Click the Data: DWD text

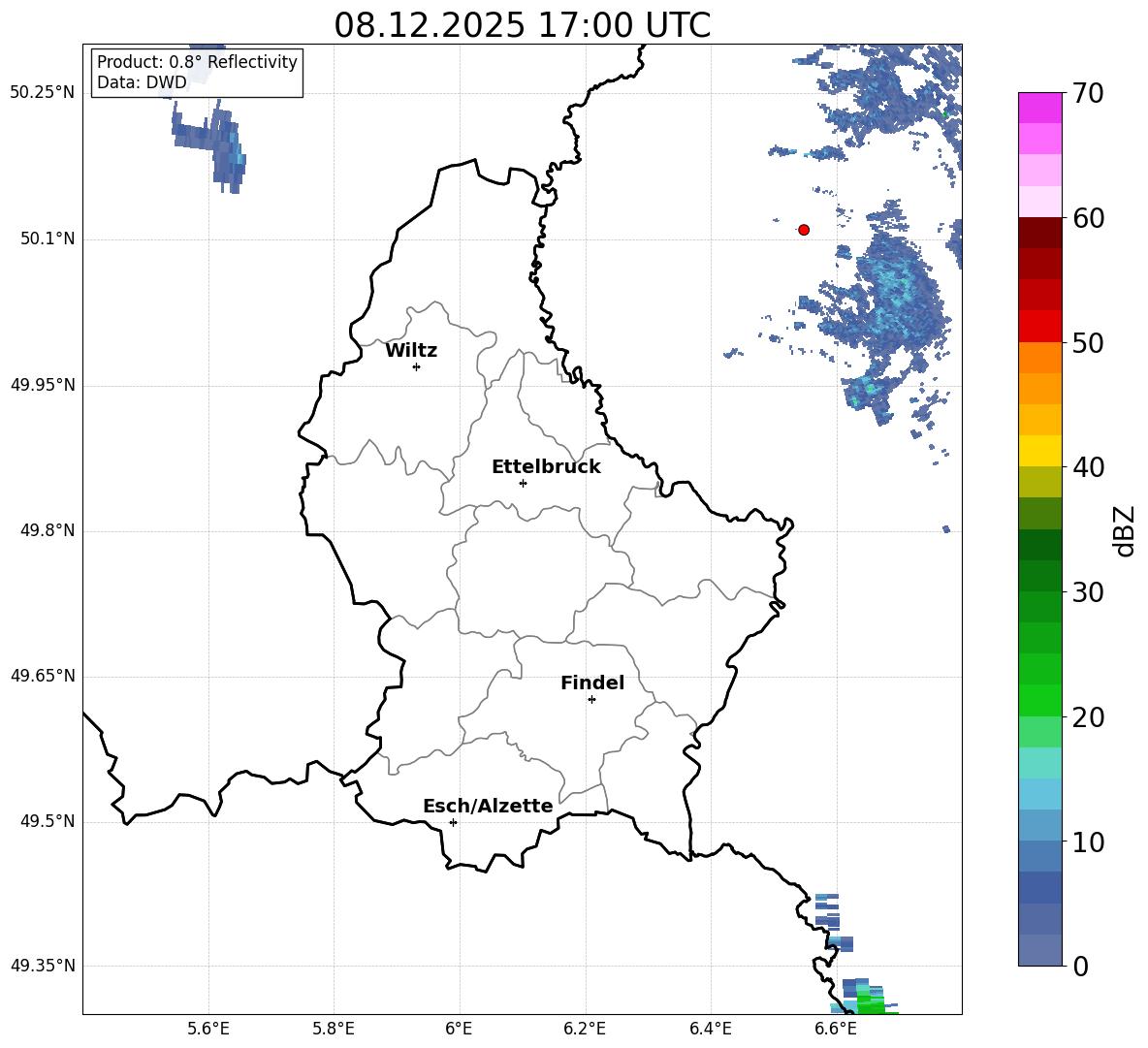[142, 82]
